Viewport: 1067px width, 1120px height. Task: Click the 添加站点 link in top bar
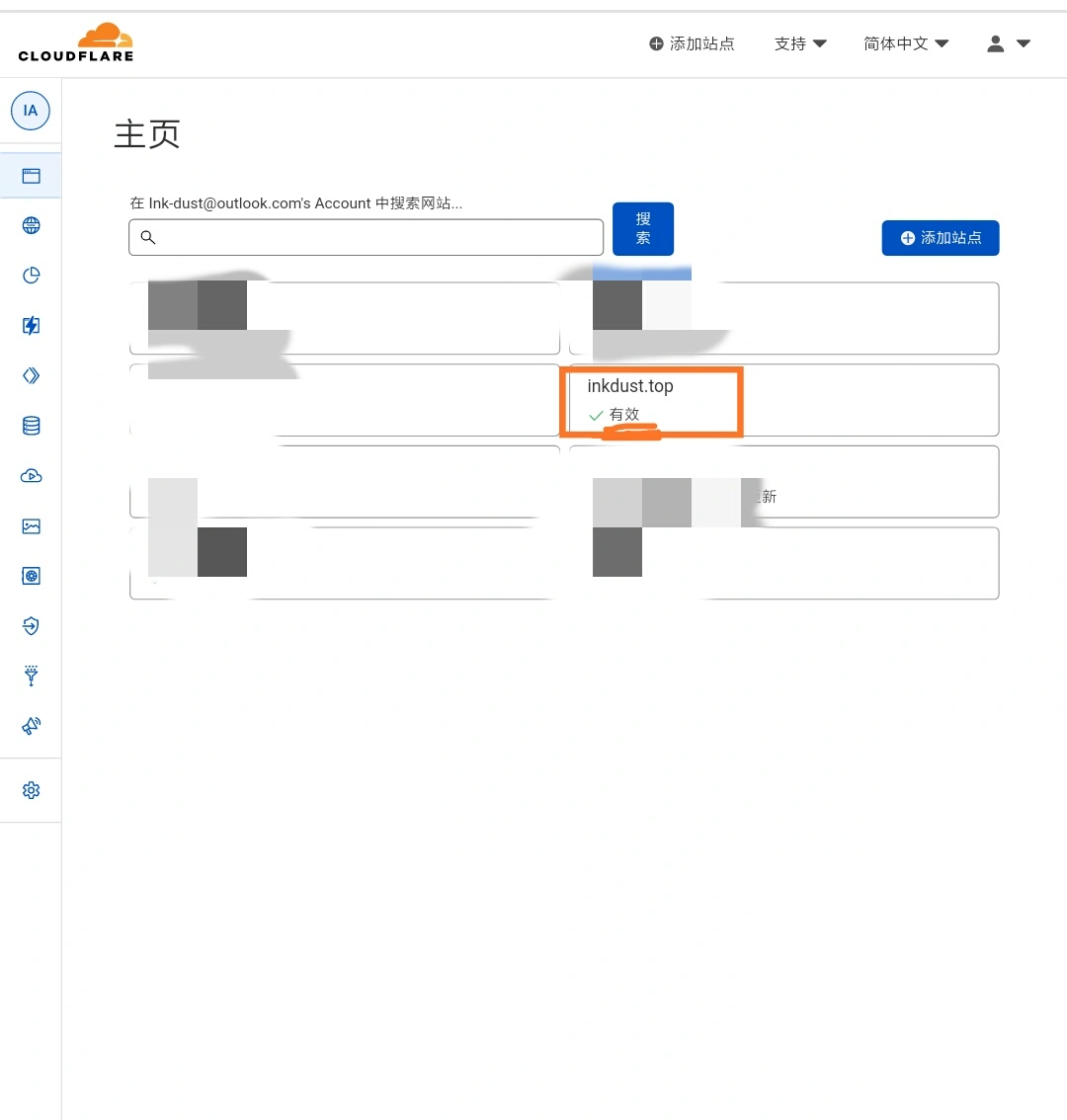[x=692, y=43]
